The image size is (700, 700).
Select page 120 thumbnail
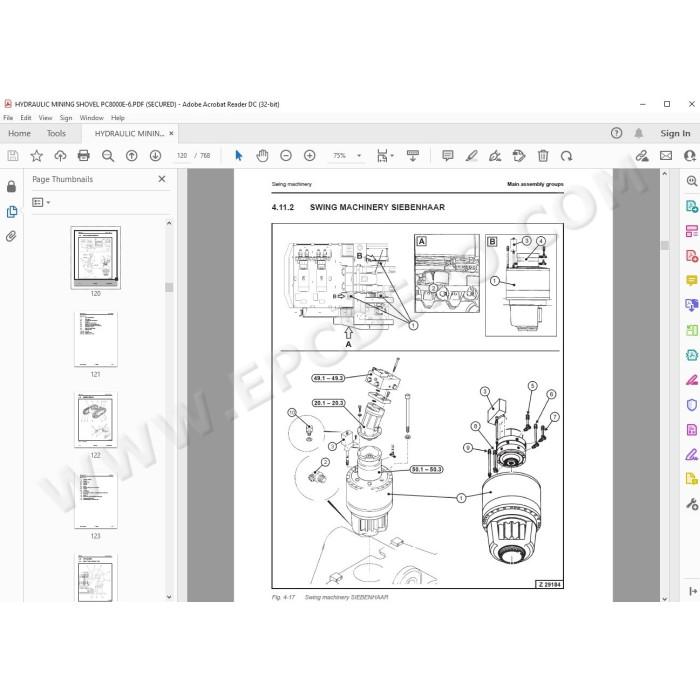(96, 258)
